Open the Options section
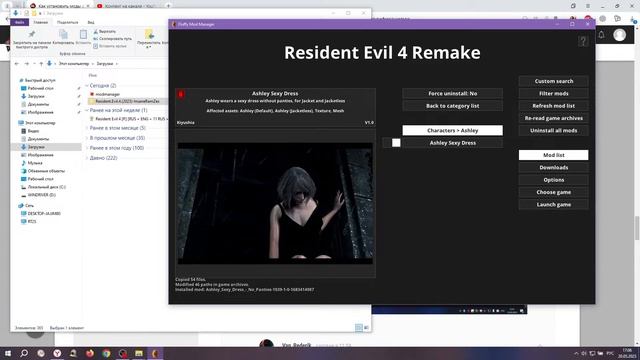The width and height of the screenshot is (640, 360). [x=553, y=180]
